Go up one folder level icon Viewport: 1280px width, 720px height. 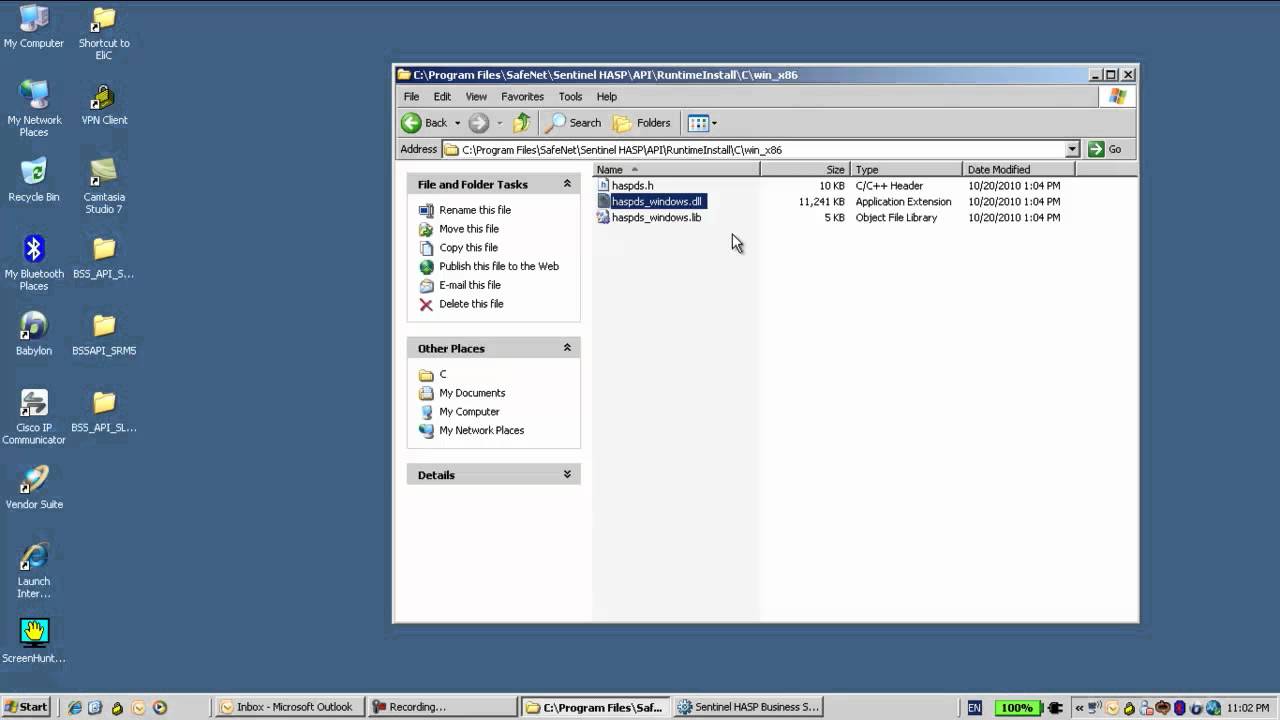click(x=521, y=123)
